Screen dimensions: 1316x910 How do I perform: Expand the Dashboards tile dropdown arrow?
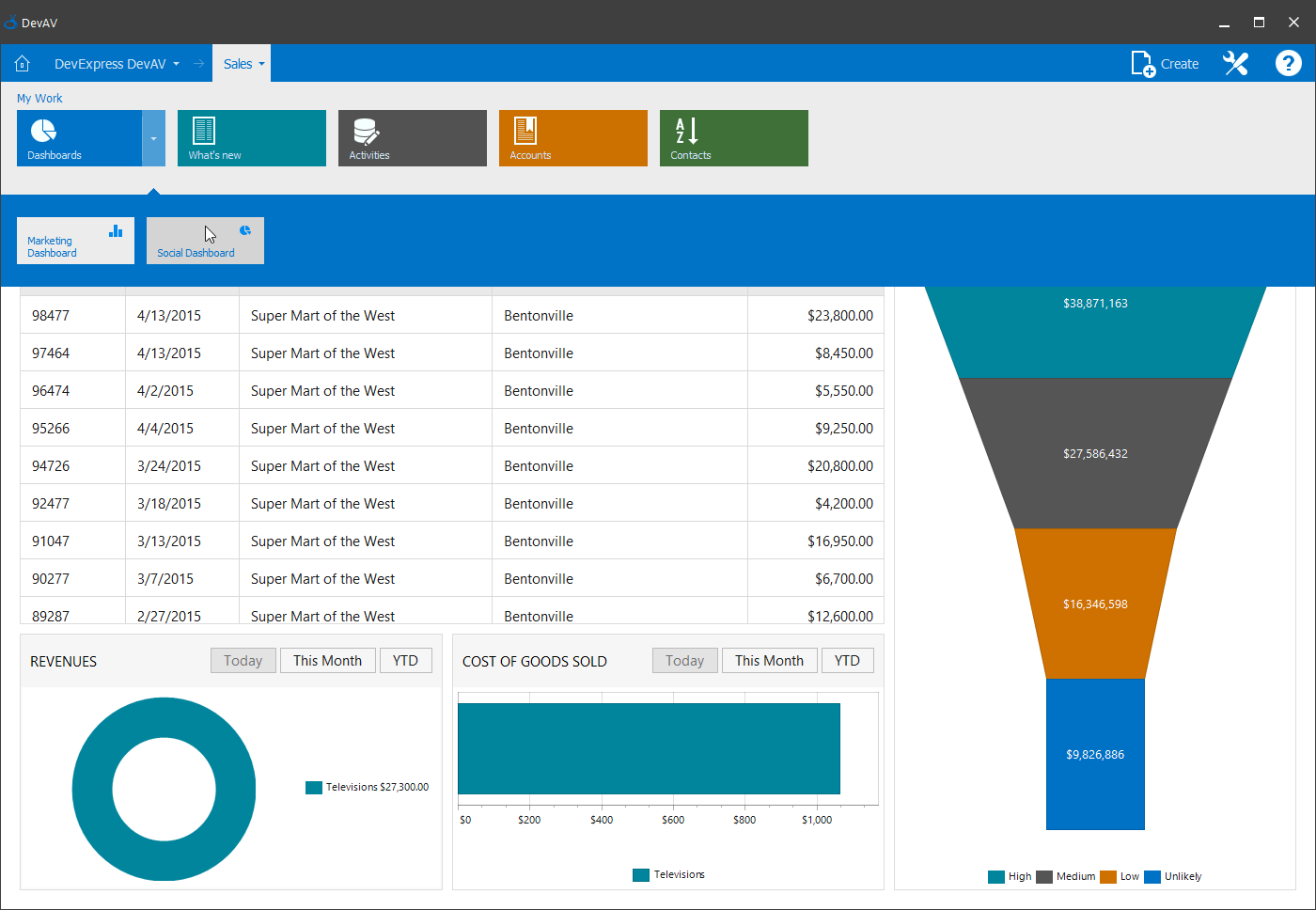153,138
